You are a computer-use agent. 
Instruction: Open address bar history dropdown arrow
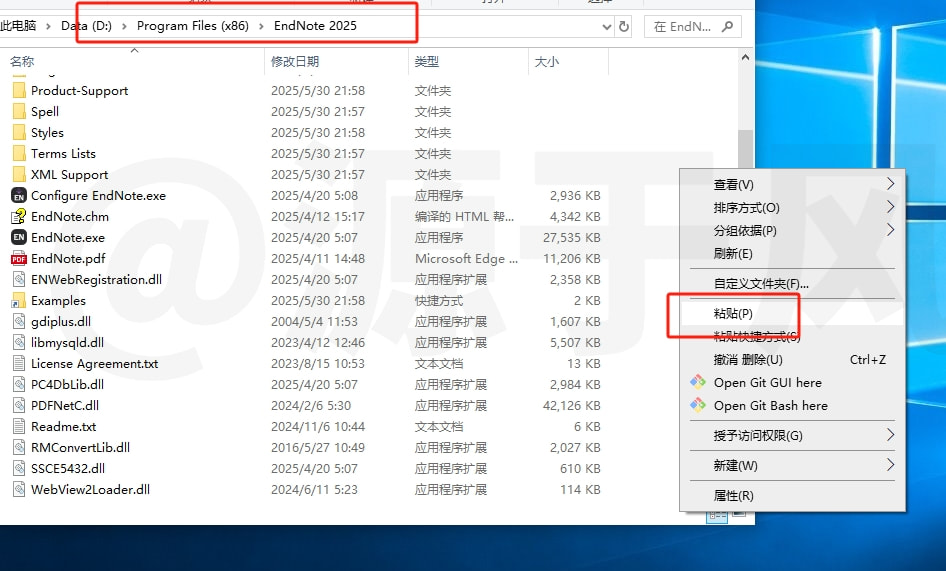coord(607,27)
